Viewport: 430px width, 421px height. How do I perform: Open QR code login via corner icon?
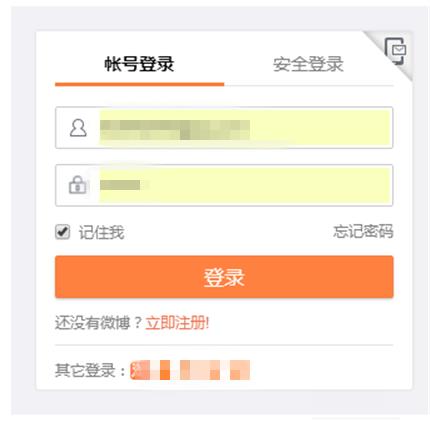395,51
